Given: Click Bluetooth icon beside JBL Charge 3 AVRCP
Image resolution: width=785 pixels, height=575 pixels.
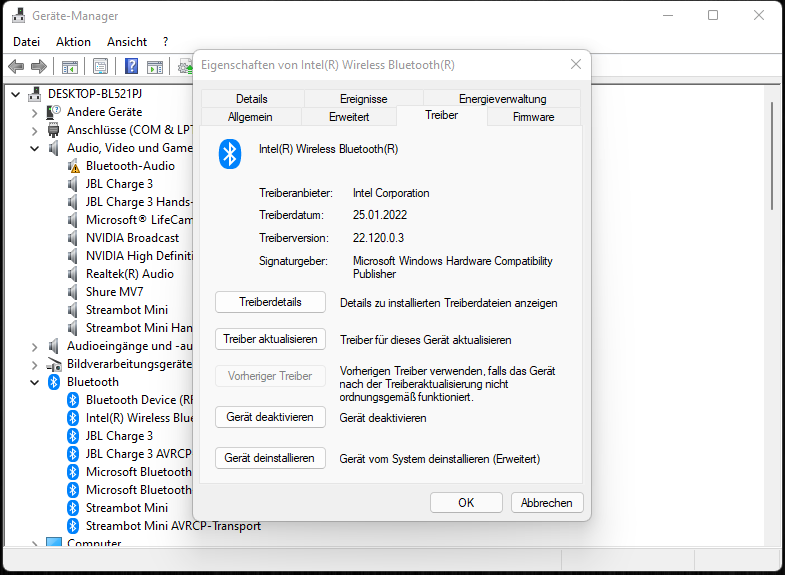Looking at the screenshot, I should pos(73,454).
